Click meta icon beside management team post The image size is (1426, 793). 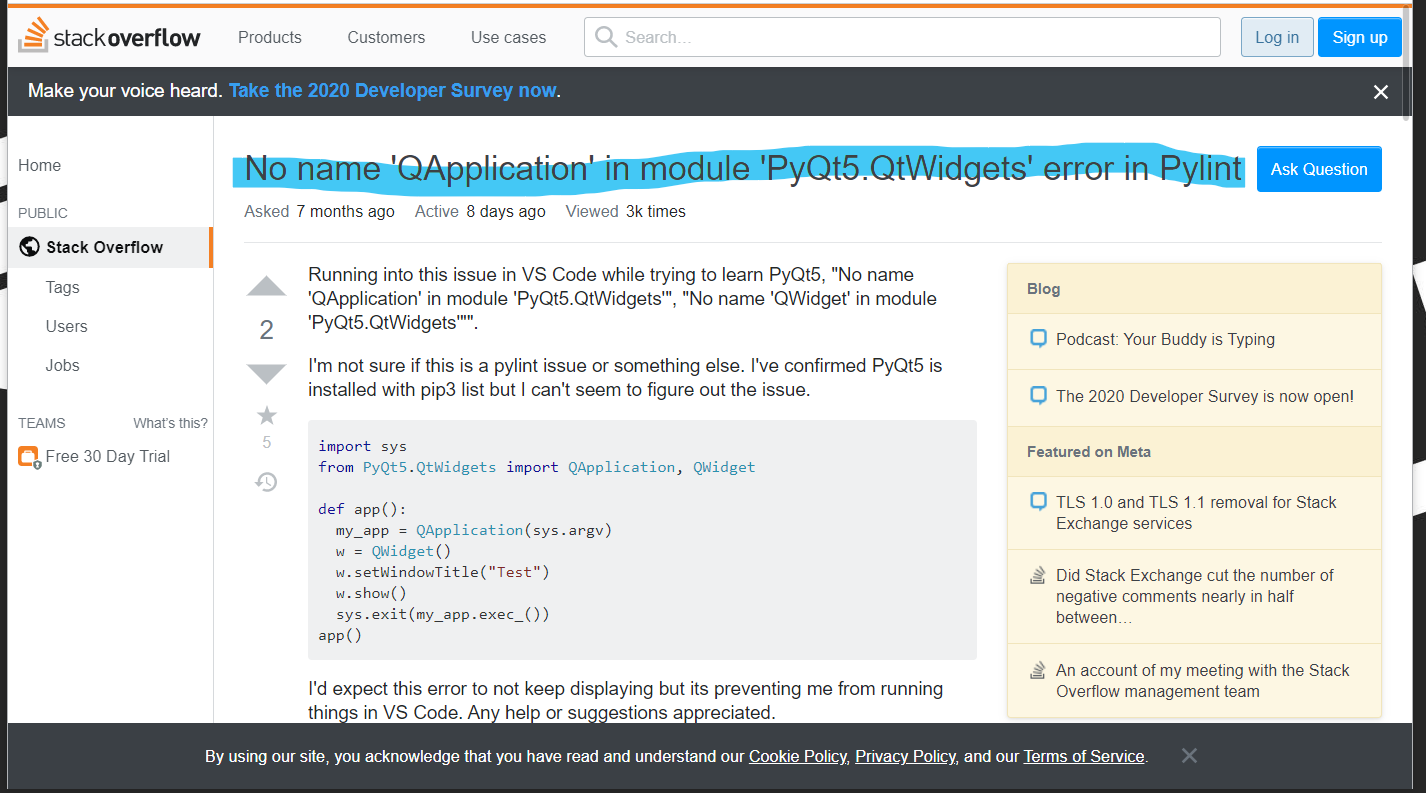point(1038,671)
